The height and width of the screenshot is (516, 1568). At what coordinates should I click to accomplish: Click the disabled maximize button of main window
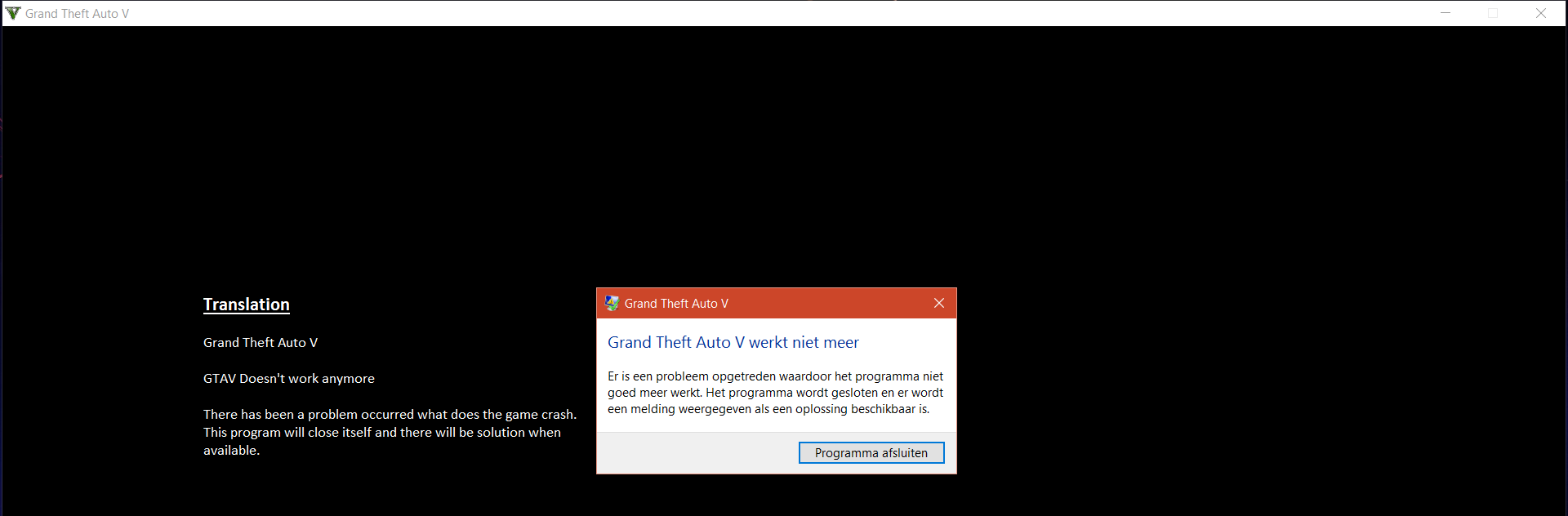(1493, 13)
